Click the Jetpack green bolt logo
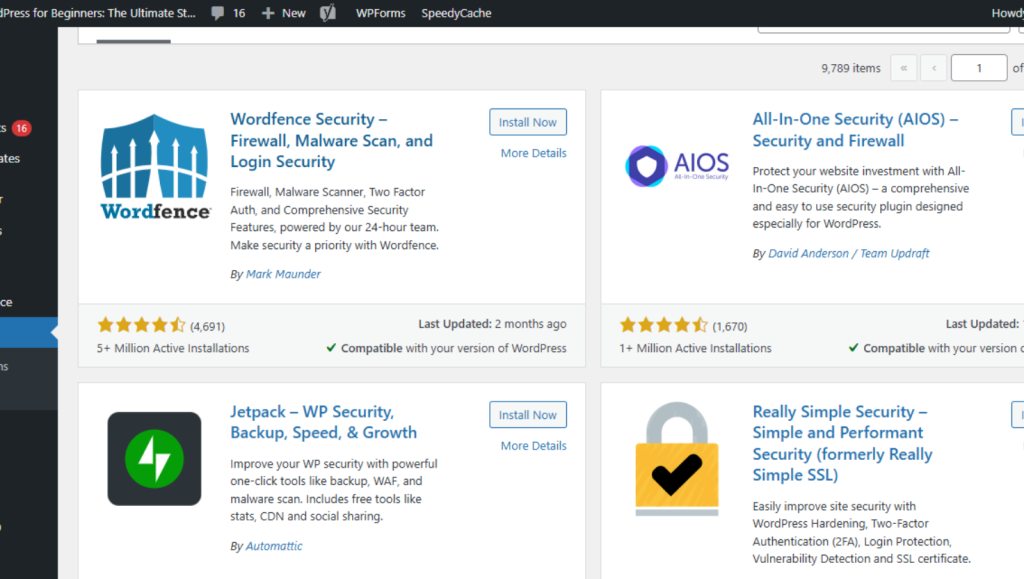Viewport: 1024px width, 579px height. (x=154, y=459)
